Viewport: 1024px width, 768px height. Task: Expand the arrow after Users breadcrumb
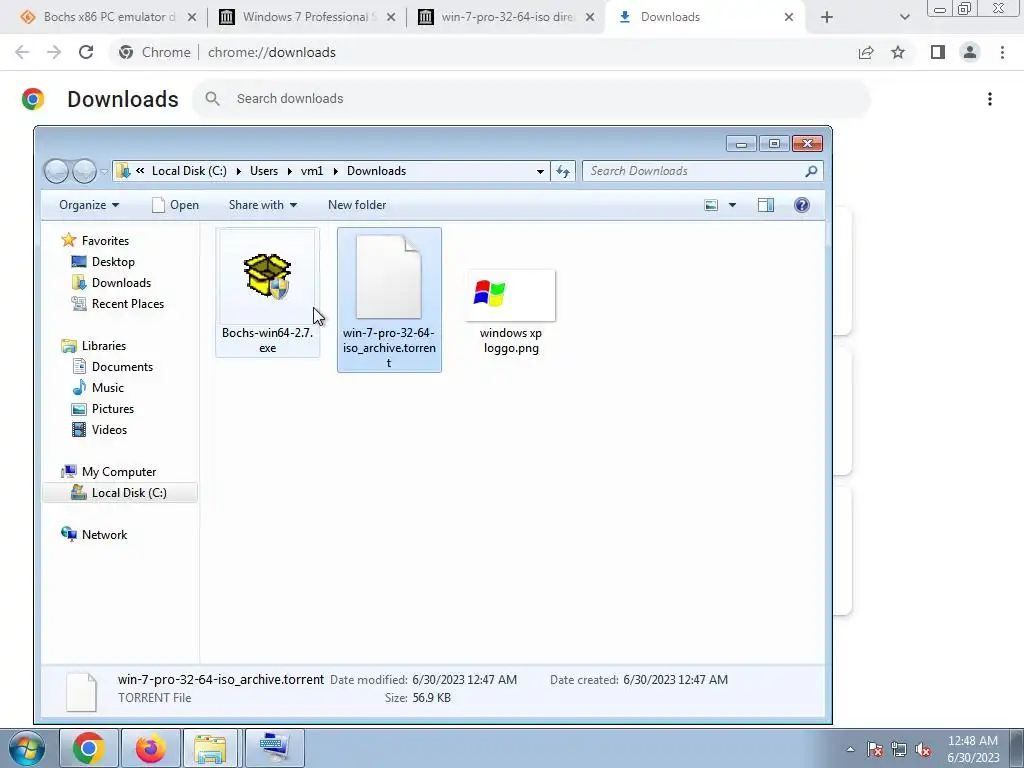(x=289, y=171)
